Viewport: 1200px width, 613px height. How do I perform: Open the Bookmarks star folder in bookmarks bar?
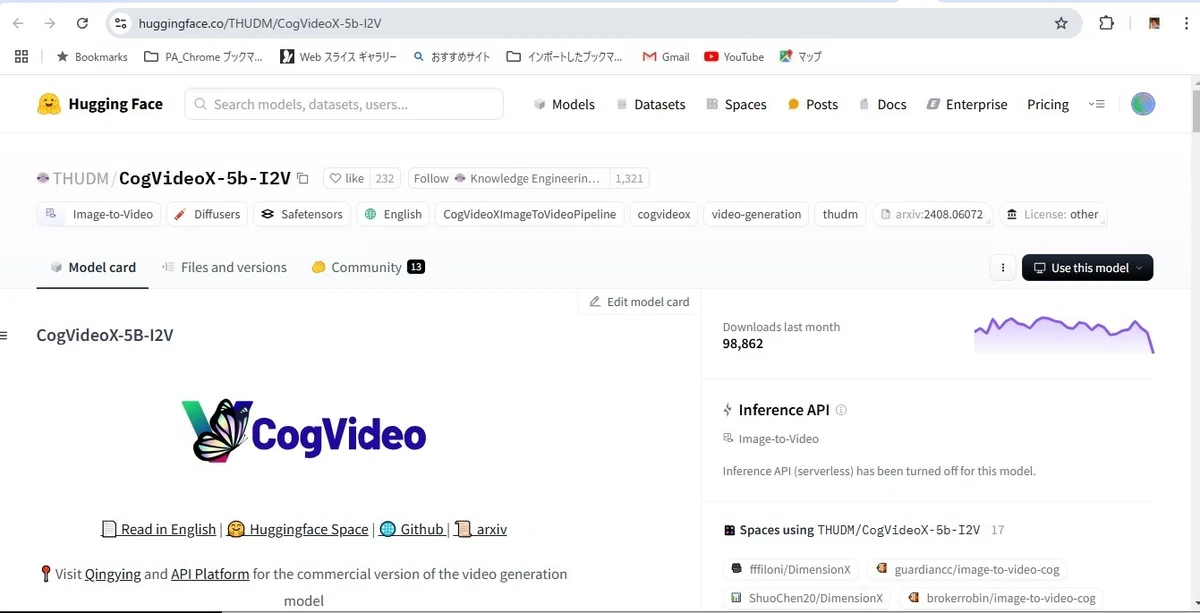point(92,57)
